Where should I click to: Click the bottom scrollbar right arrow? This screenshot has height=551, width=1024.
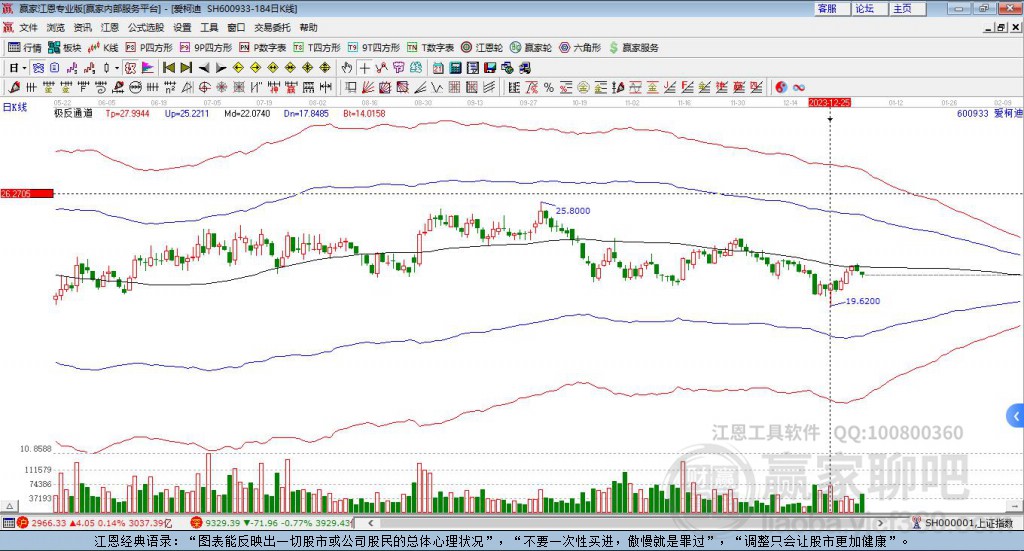(880, 523)
